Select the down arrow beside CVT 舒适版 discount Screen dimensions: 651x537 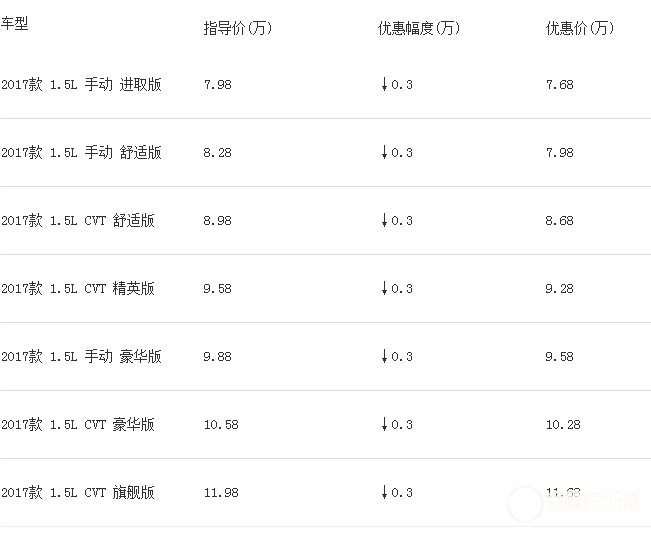(x=383, y=221)
